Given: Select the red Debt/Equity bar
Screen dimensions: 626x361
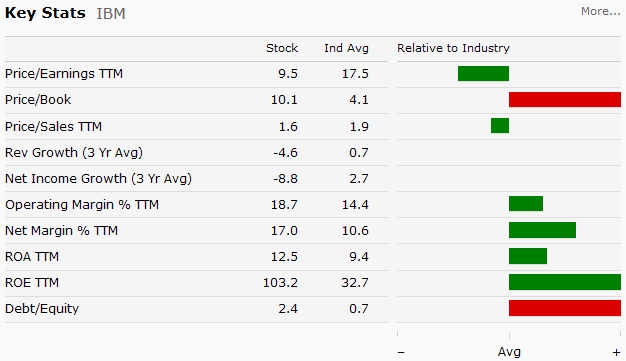Looking at the screenshot, I should pos(565,308).
